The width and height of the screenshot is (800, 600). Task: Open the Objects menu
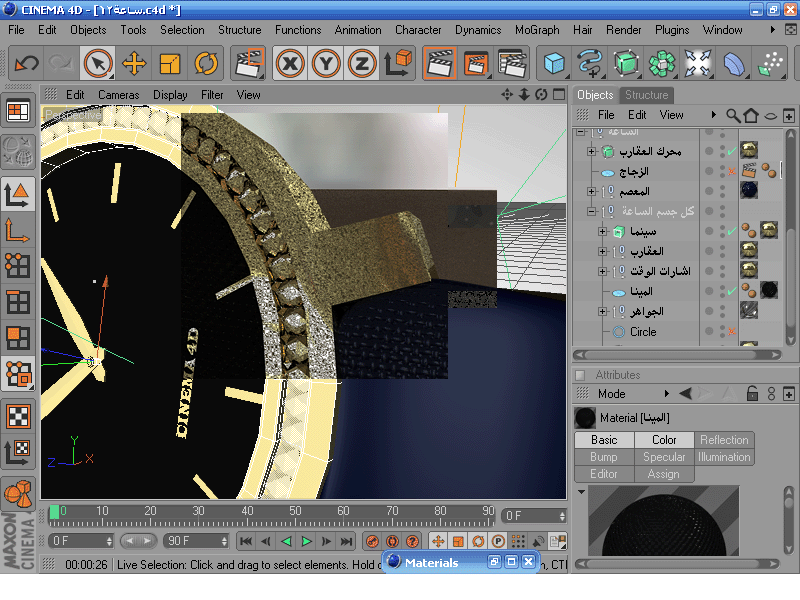(x=88, y=30)
